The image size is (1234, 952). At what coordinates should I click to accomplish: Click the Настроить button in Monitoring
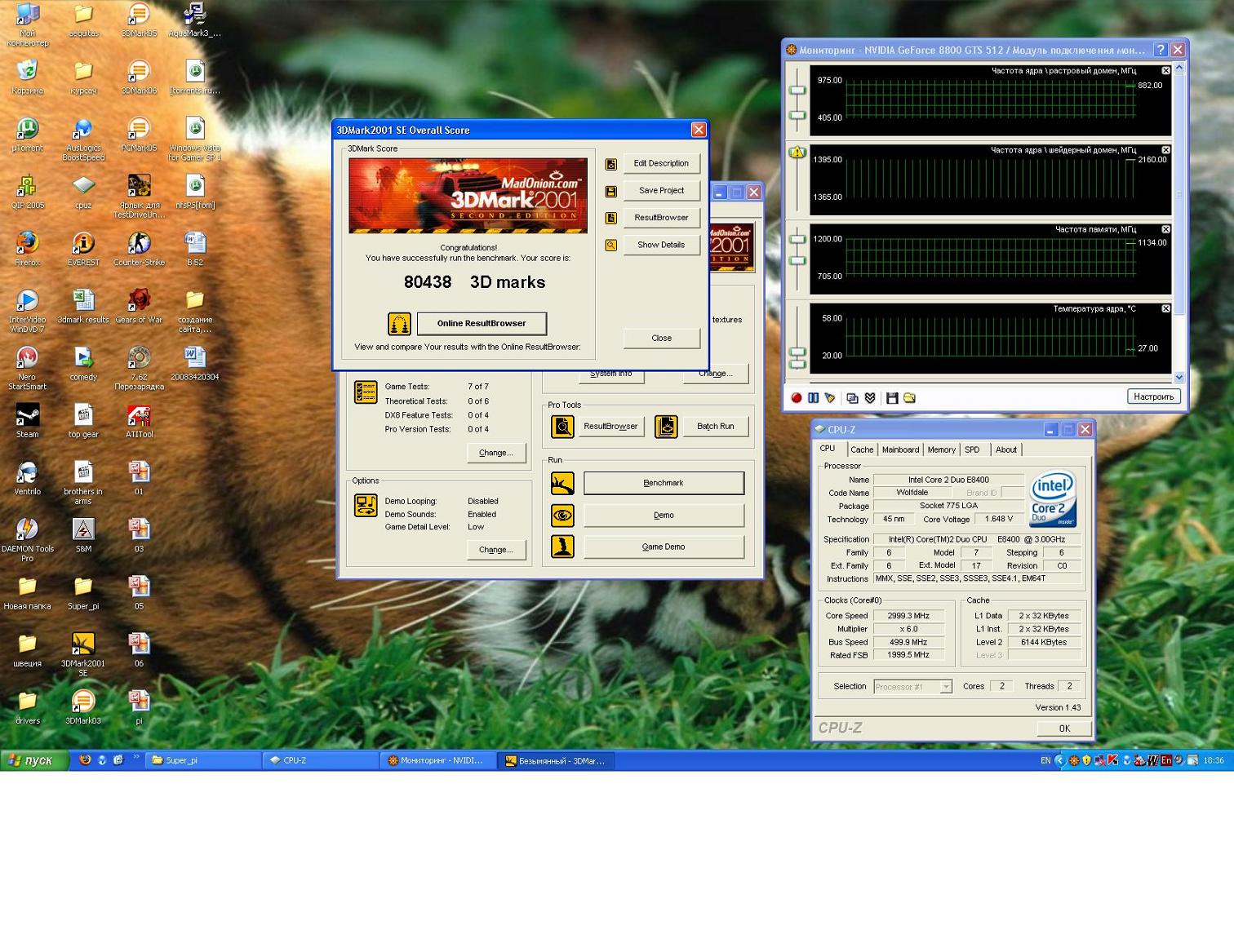coord(1153,396)
